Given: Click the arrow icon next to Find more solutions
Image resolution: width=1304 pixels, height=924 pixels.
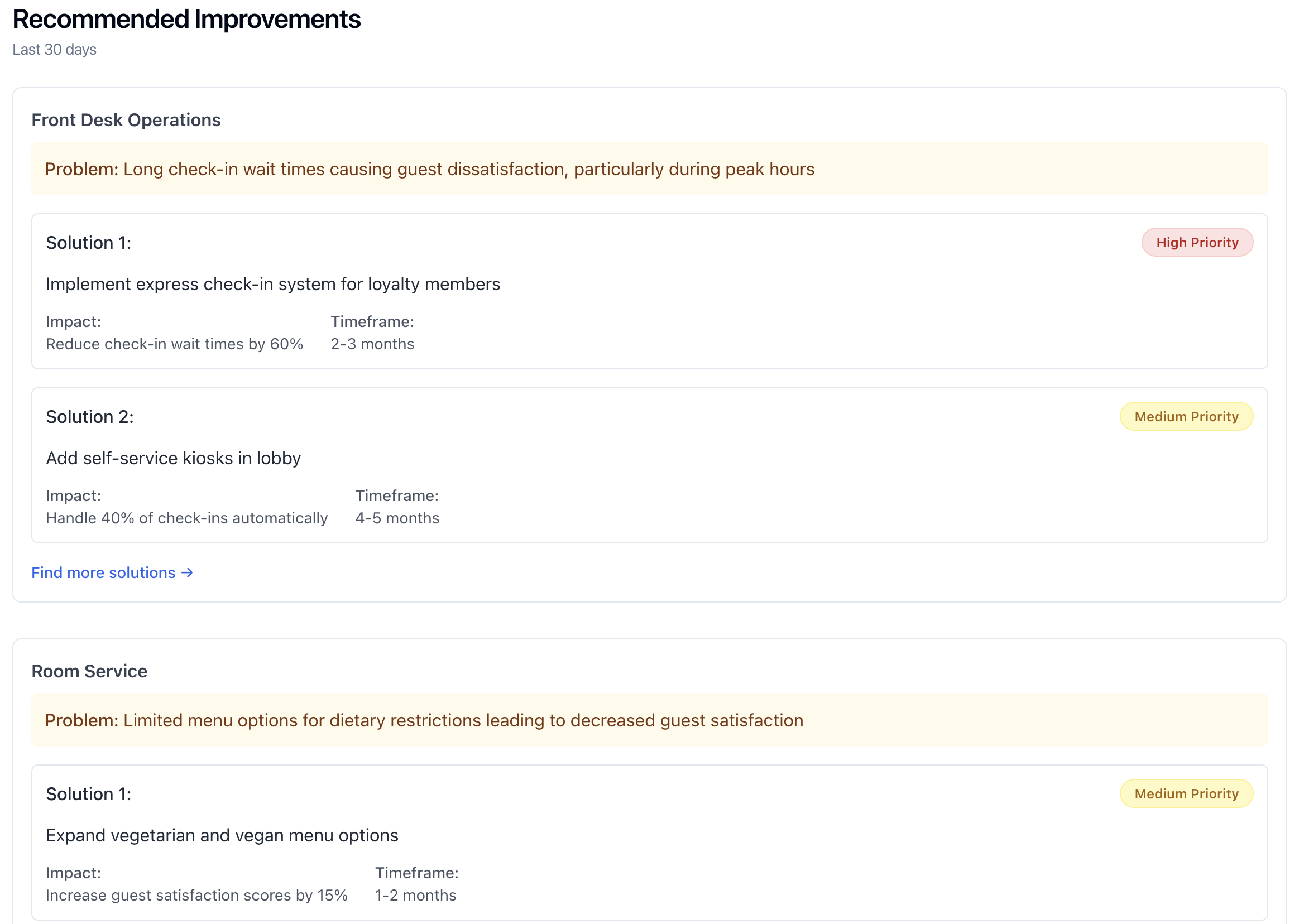Looking at the screenshot, I should 188,572.
